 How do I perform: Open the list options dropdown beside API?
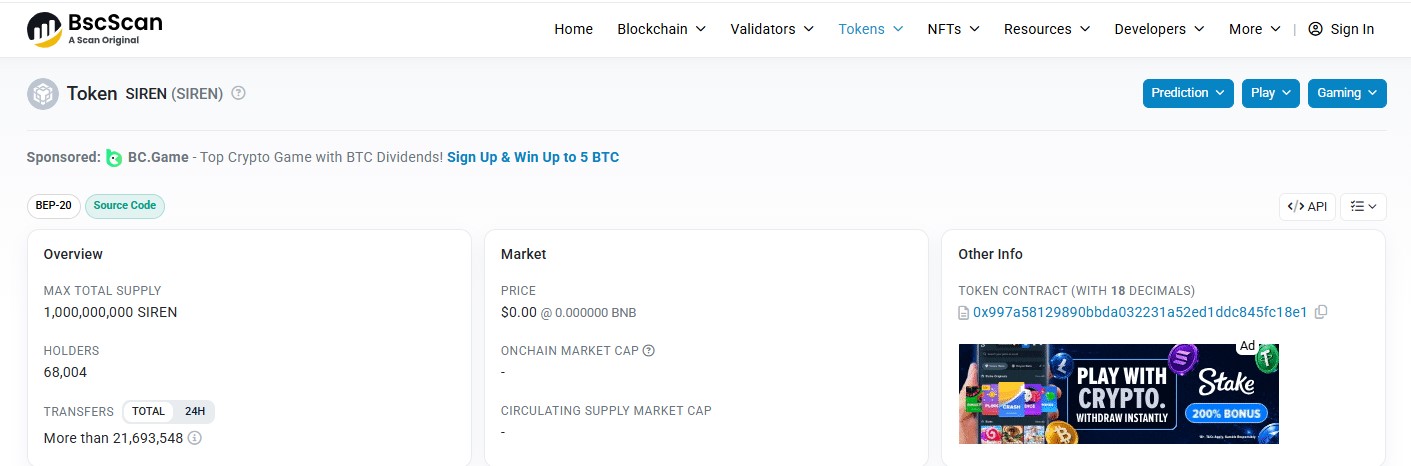pos(1363,207)
